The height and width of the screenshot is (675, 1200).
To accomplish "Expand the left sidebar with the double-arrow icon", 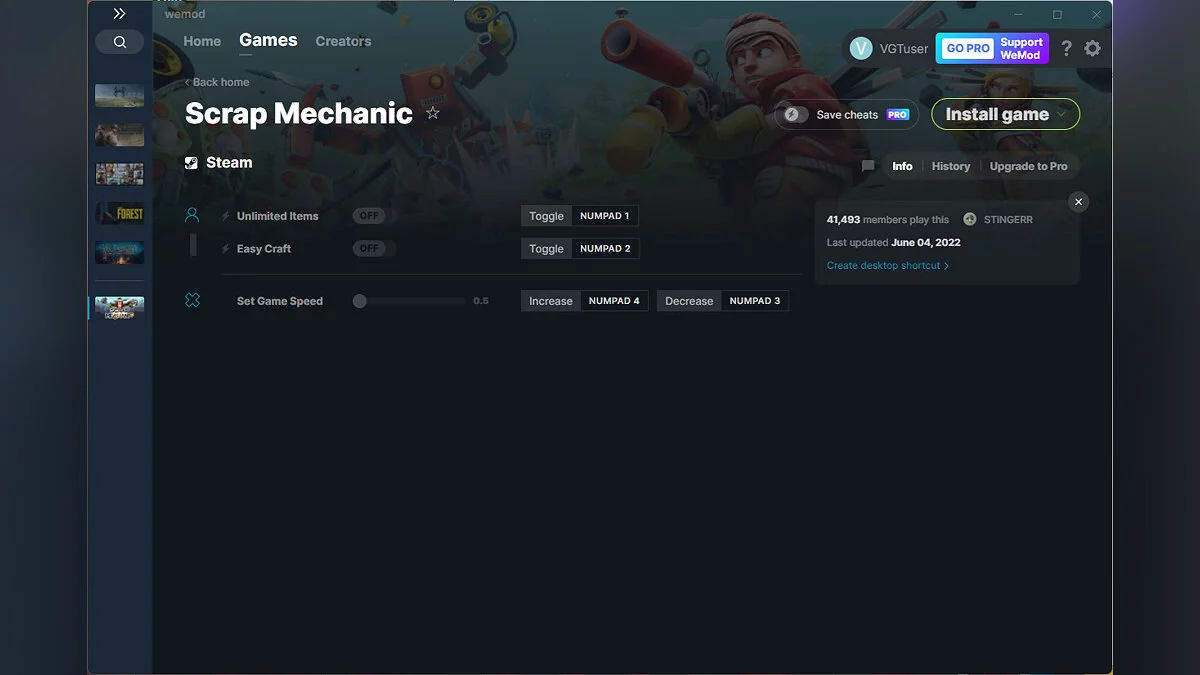I will pyautogui.click(x=119, y=13).
